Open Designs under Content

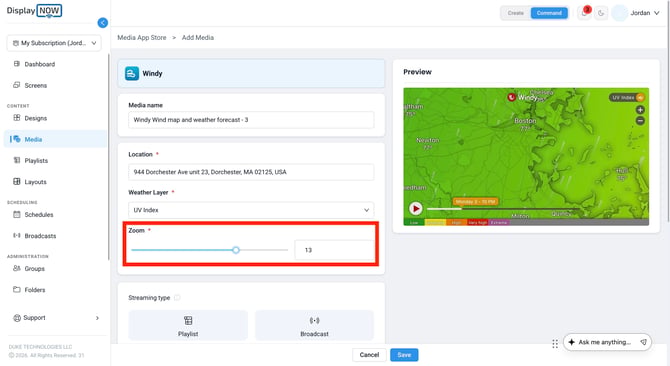click(35, 118)
